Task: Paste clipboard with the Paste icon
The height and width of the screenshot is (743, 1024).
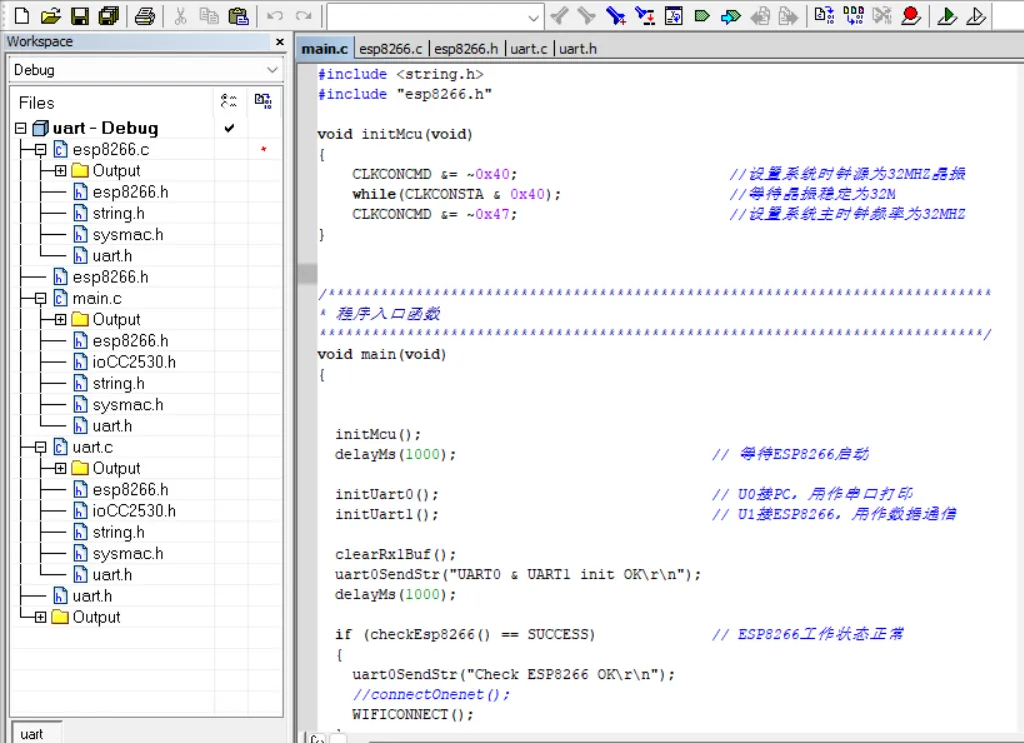Action: pyautogui.click(x=238, y=16)
